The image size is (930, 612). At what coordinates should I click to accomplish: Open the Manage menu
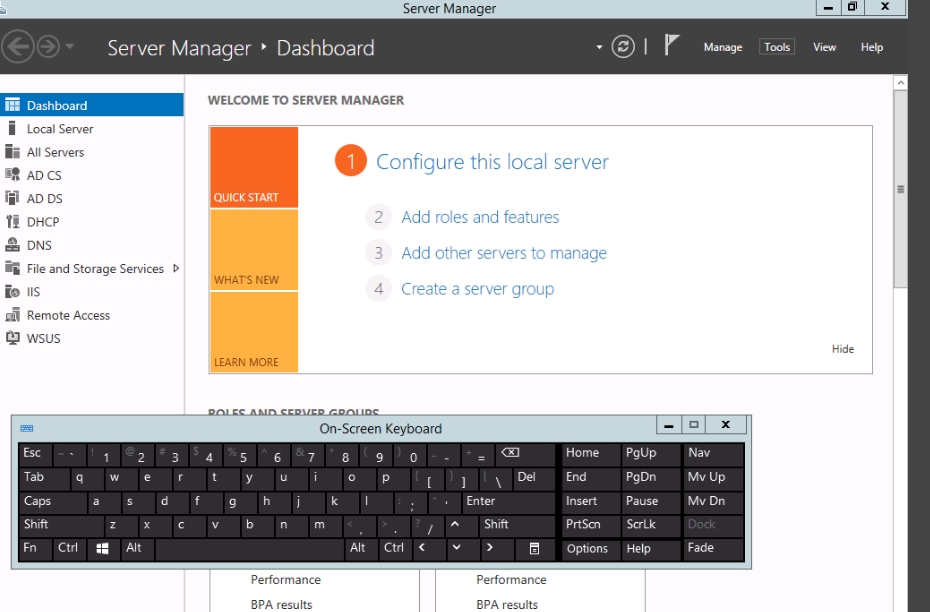click(722, 47)
